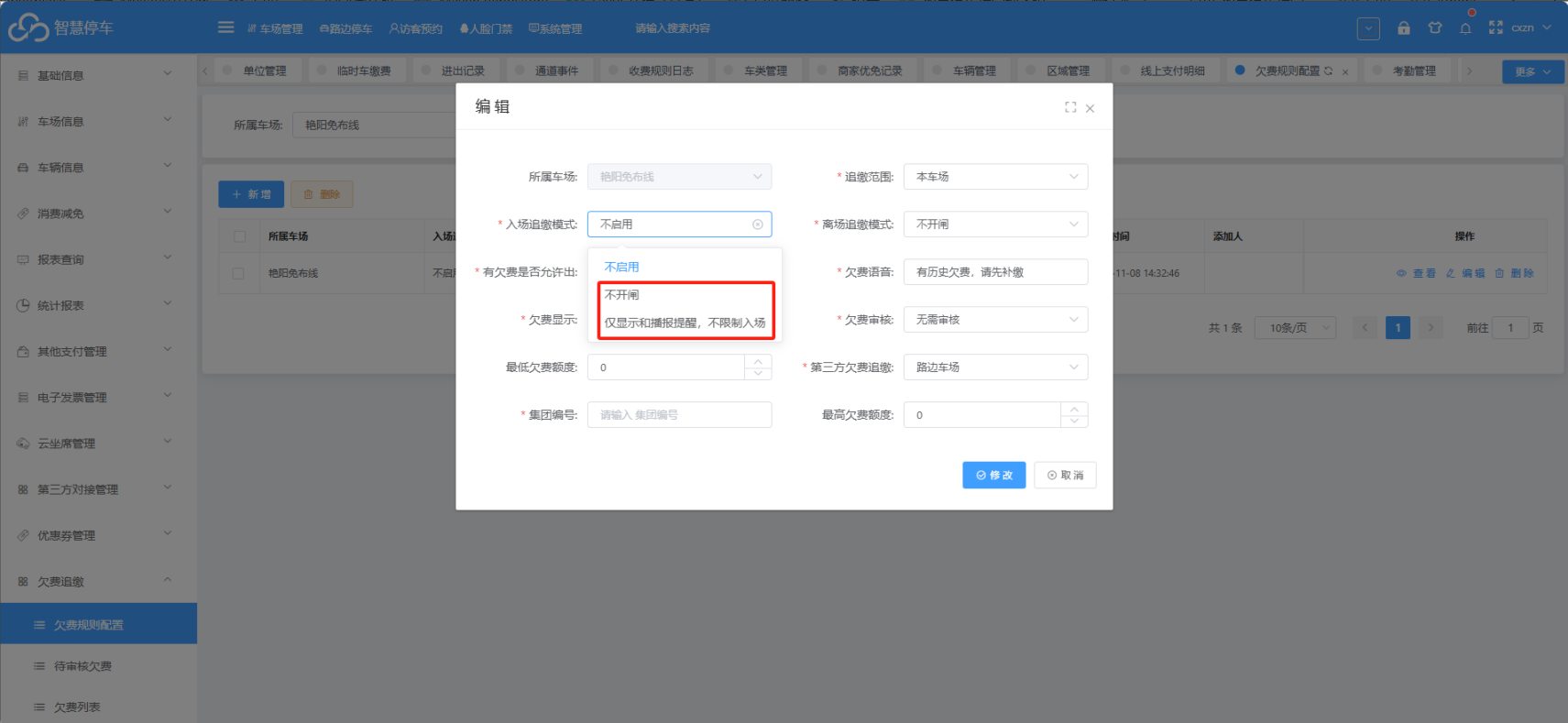Open the 离场追缴模式 dropdown
Screen dimensions: 1568x723
(995, 225)
